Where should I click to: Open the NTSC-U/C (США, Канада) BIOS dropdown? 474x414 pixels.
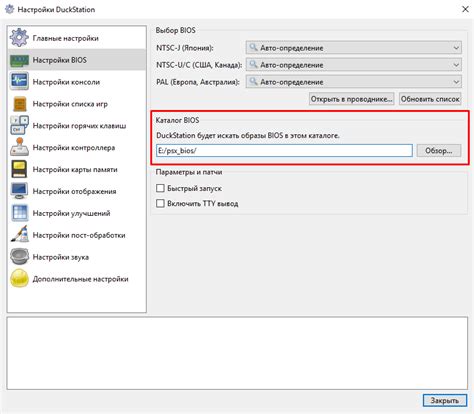pyautogui.click(x=354, y=65)
